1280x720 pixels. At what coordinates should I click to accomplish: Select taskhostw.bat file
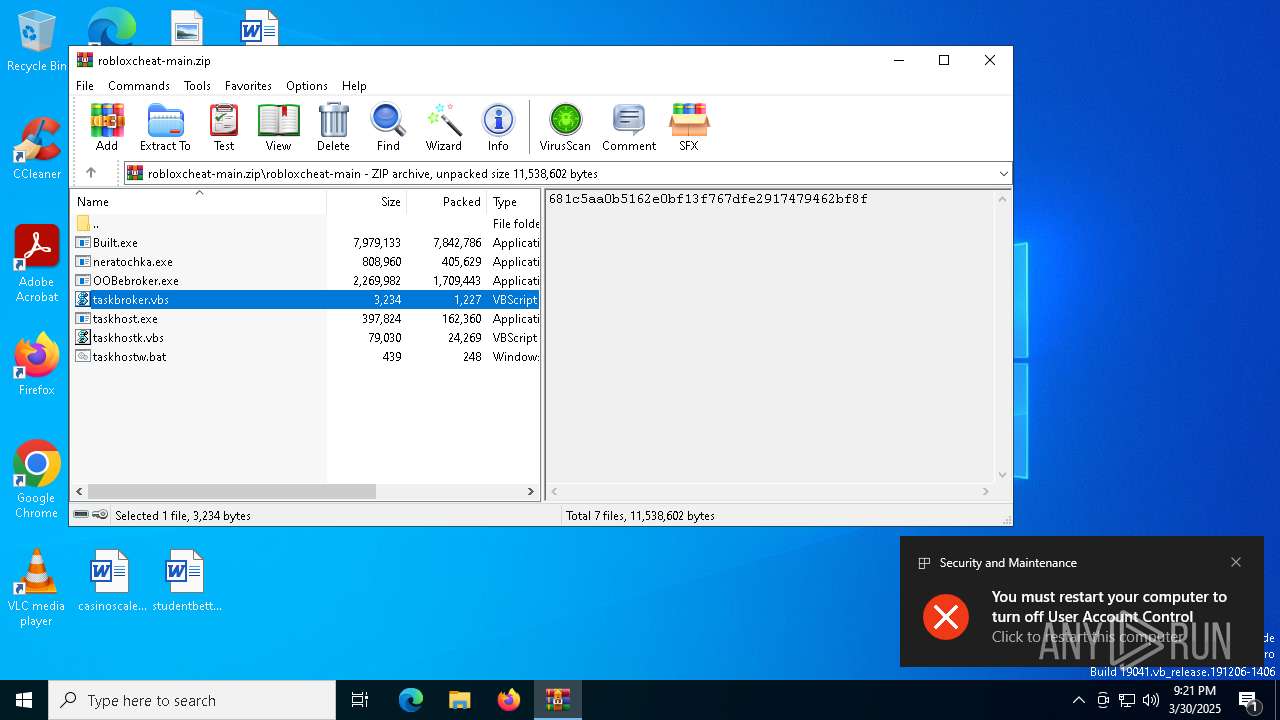[305, 357]
